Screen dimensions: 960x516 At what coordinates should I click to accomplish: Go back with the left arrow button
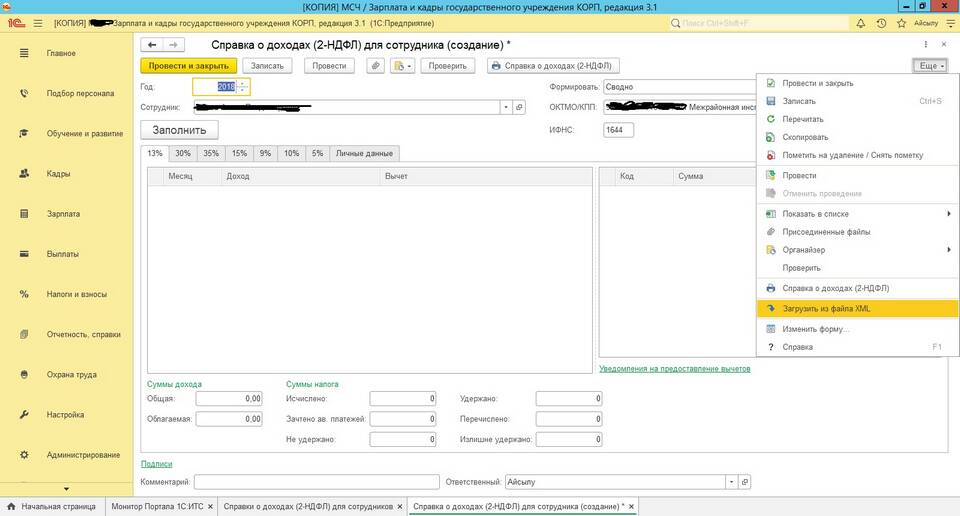point(152,45)
